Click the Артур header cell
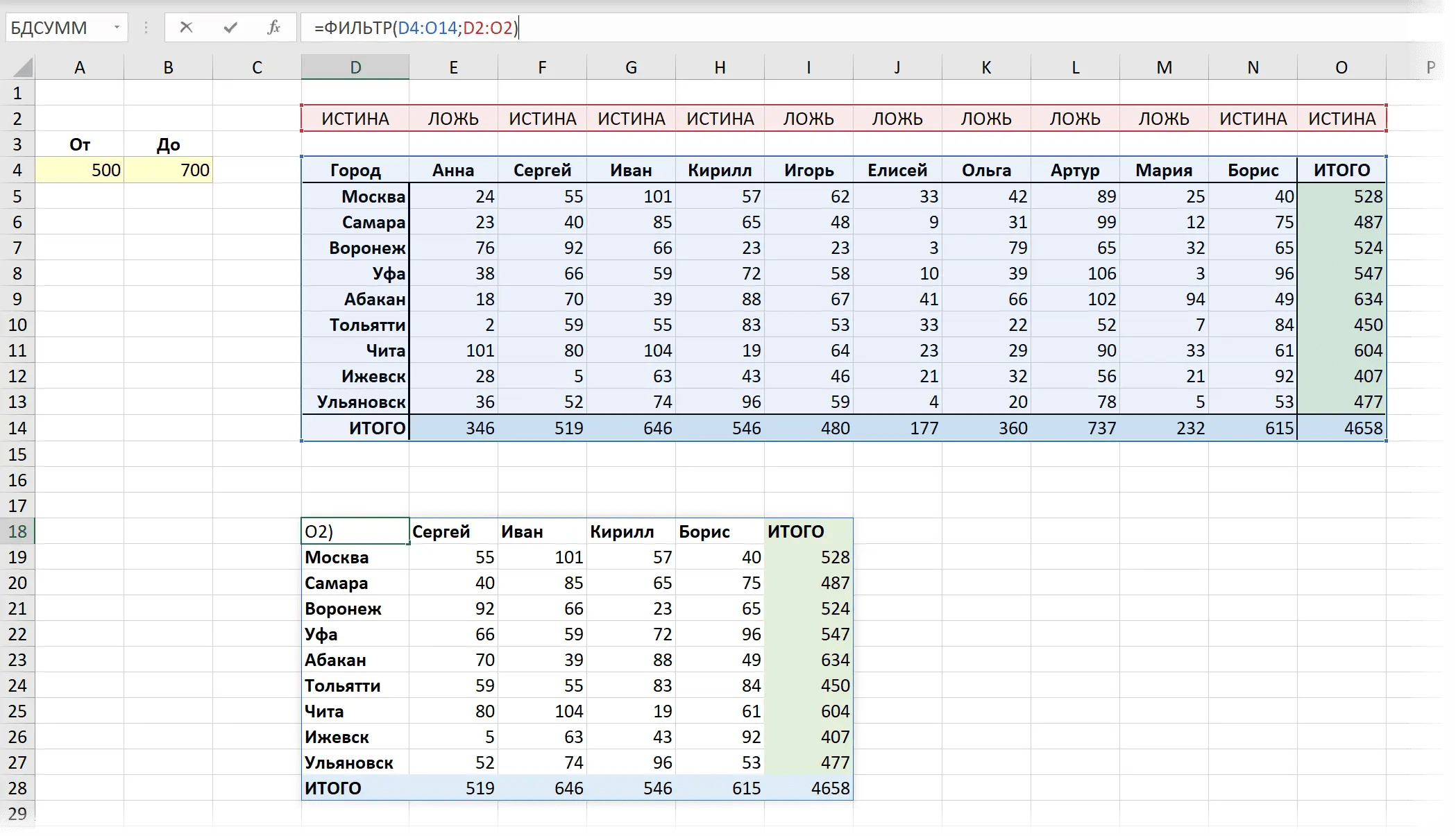This screenshot has height=836, width=1456. (1075, 170)
